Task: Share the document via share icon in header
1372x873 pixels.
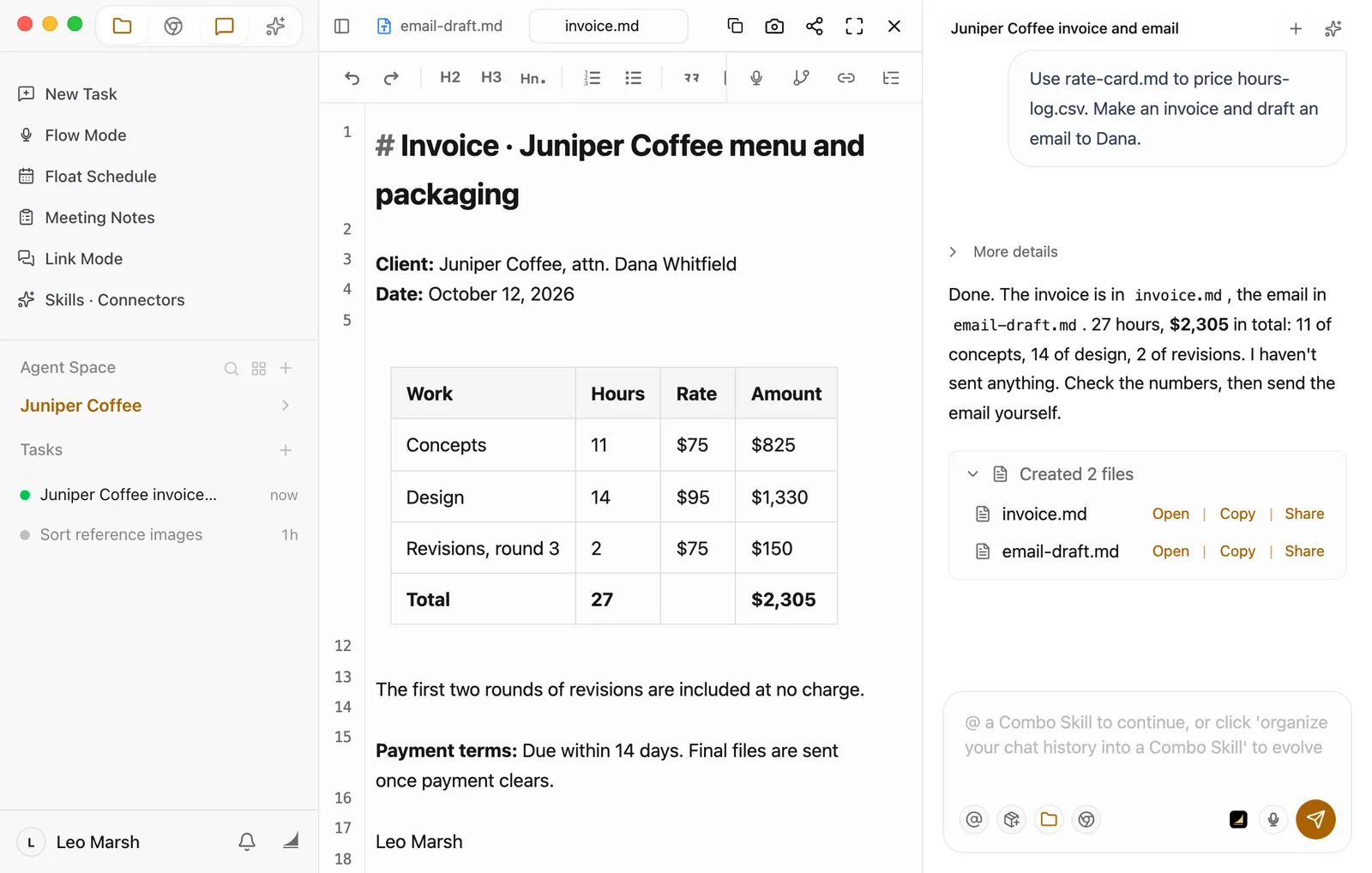Action: click(x=814, y=26)
